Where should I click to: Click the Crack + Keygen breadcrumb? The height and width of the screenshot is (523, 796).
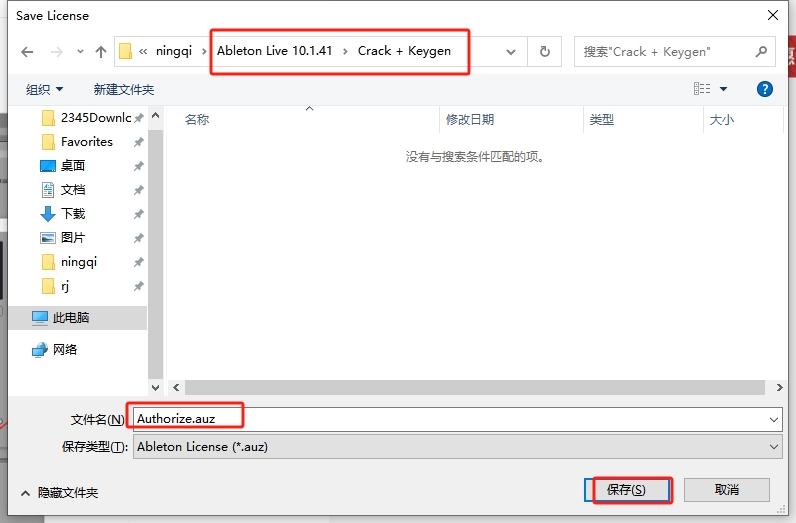click(404, 51)
